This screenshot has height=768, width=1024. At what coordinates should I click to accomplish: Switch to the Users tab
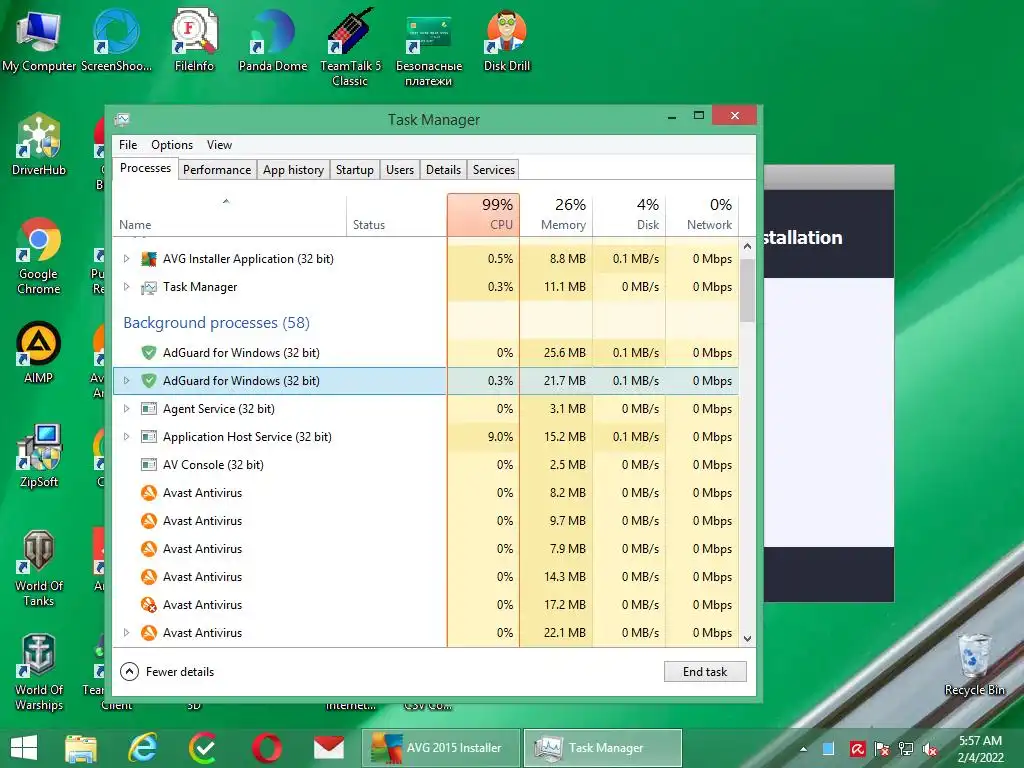tap(400, 170)
